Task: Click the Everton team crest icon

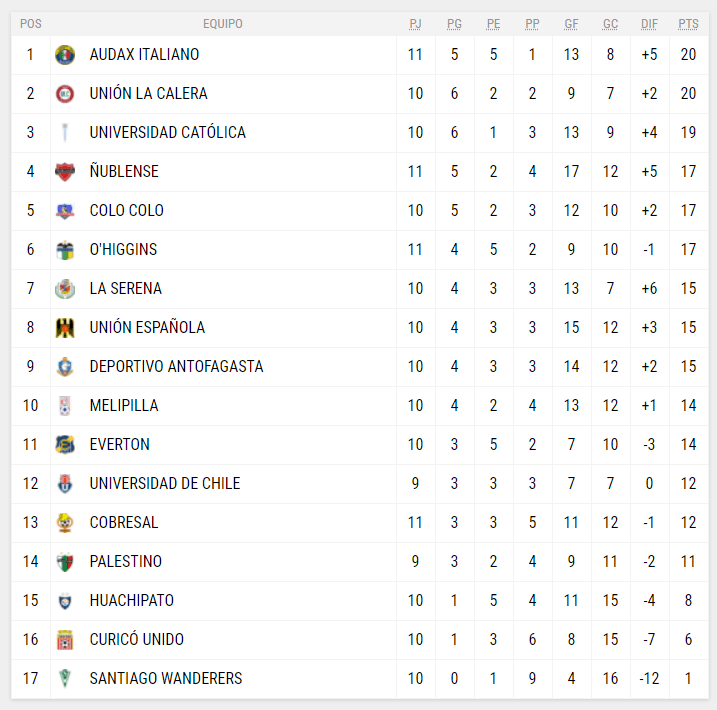Action: [65, 445]
